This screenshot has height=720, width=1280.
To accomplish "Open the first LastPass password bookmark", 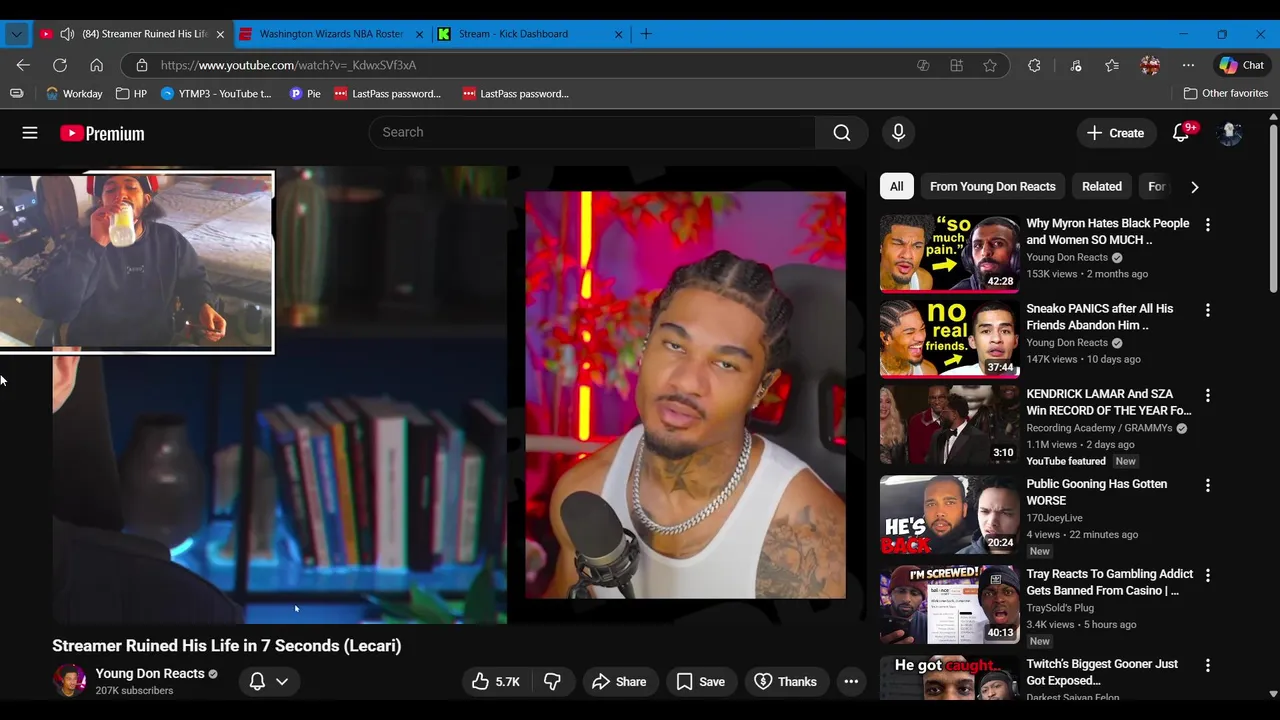I will [388, 93].
